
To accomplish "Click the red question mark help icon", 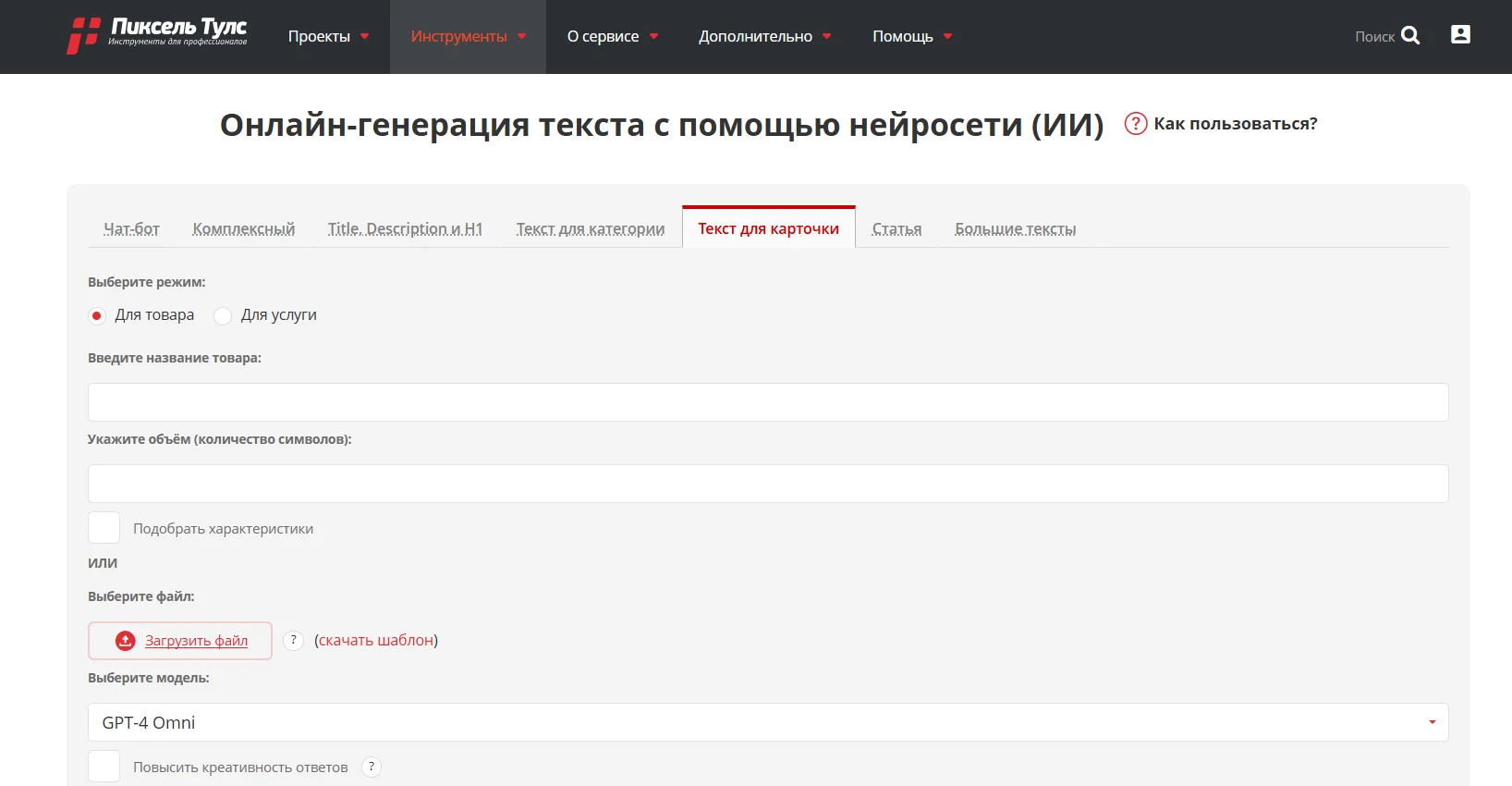I will [x=1135, y=124].
